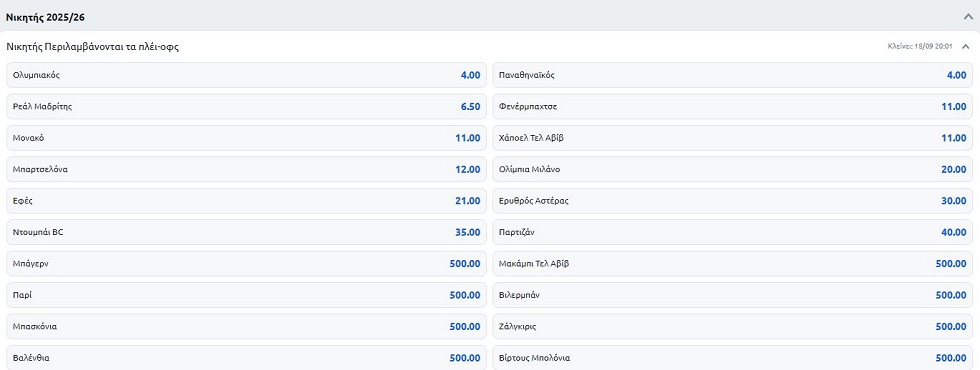Select Βιλερμπάν outright at 500.00
The height and width of the screenshot is (370, 980).
pos(732,295)
